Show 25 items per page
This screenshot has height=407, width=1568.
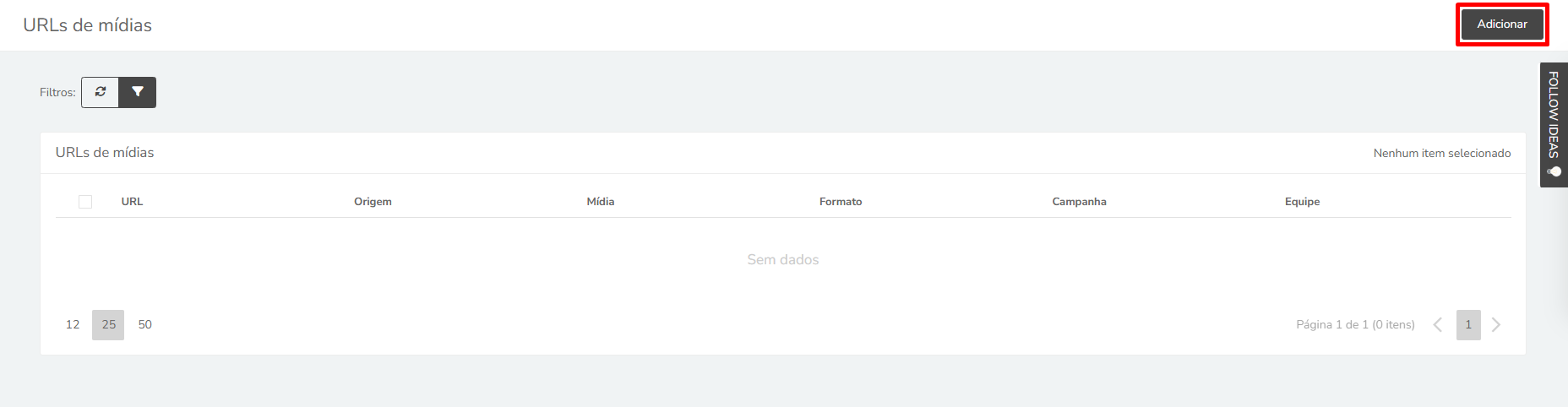(108, 325)
